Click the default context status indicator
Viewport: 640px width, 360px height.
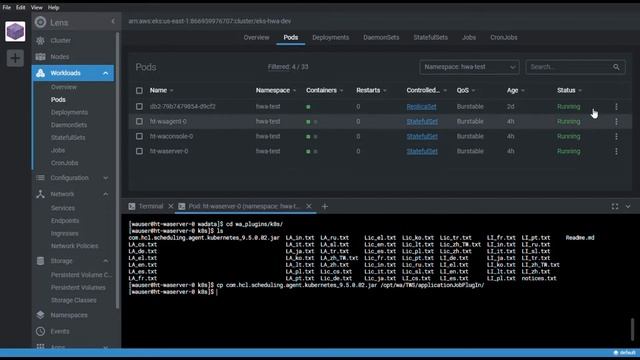tap(624, 353)
